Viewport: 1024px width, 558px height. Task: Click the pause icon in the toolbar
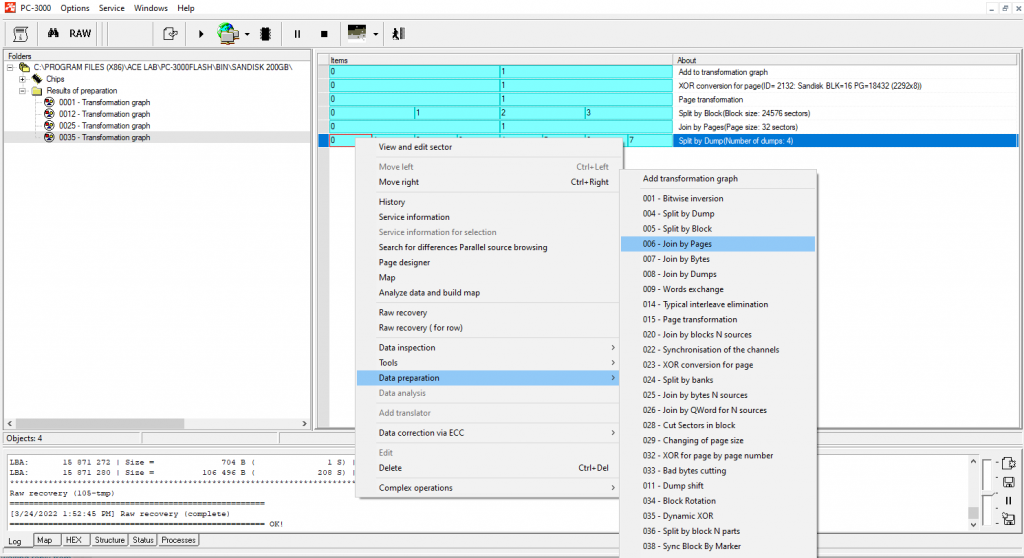click(297, 33)
